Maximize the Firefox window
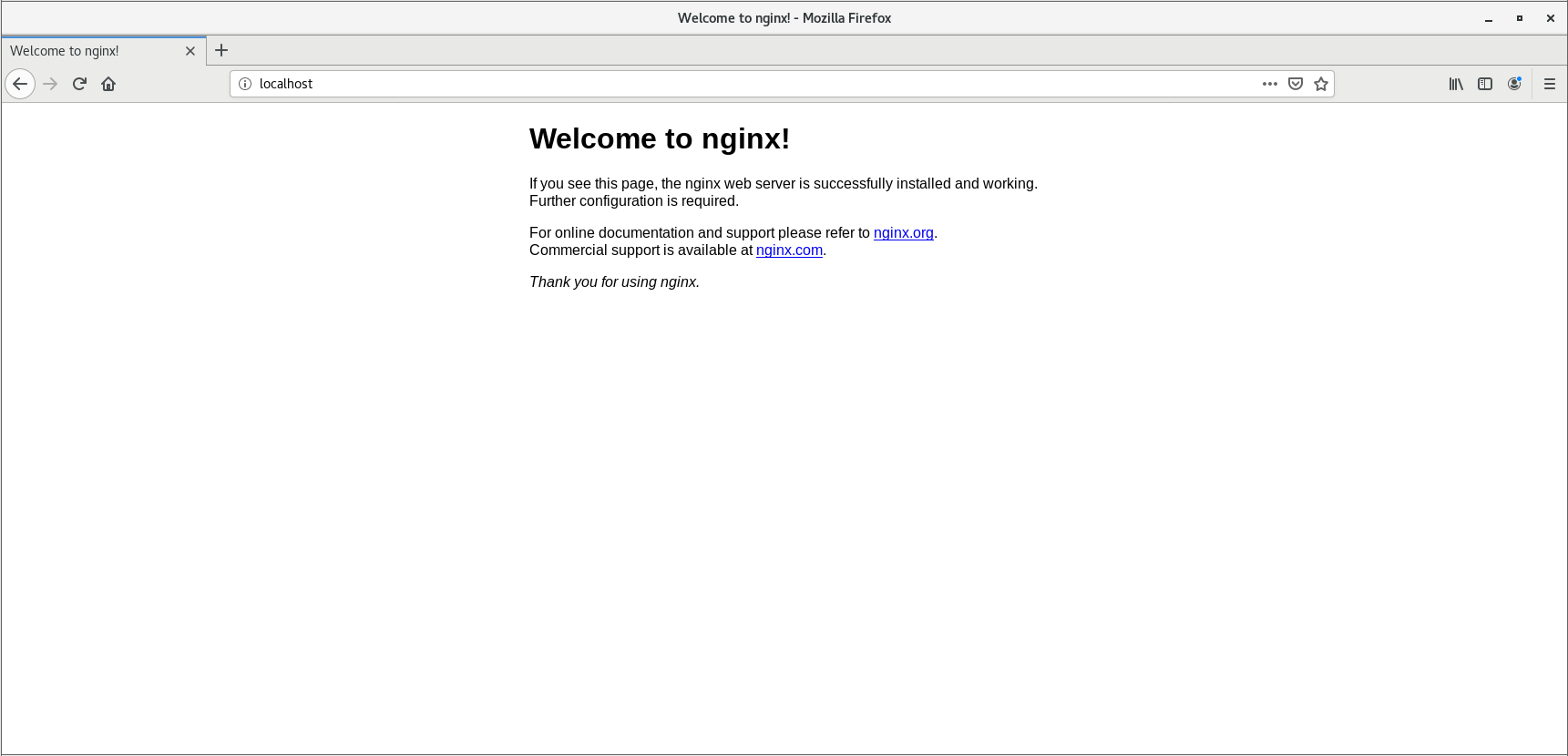This screenshot has height=756, width=1568. (x=1520, y=18)
